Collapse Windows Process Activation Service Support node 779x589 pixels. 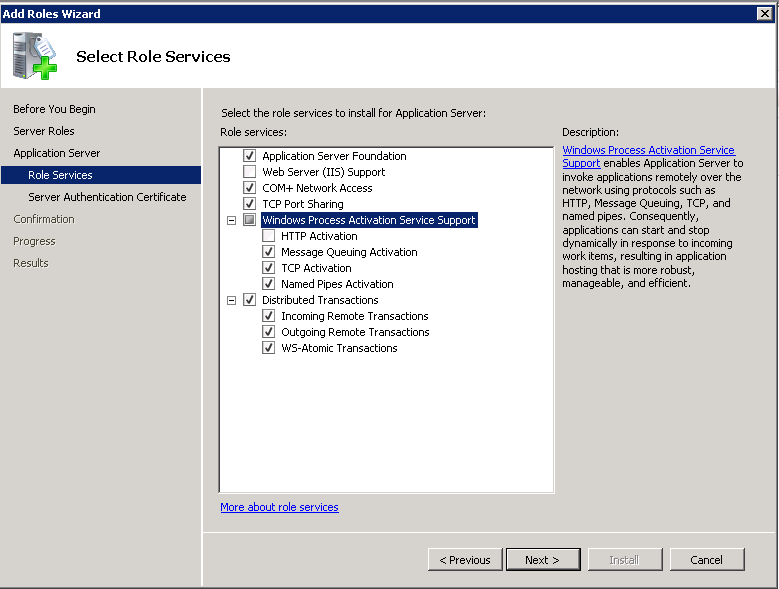232,220
